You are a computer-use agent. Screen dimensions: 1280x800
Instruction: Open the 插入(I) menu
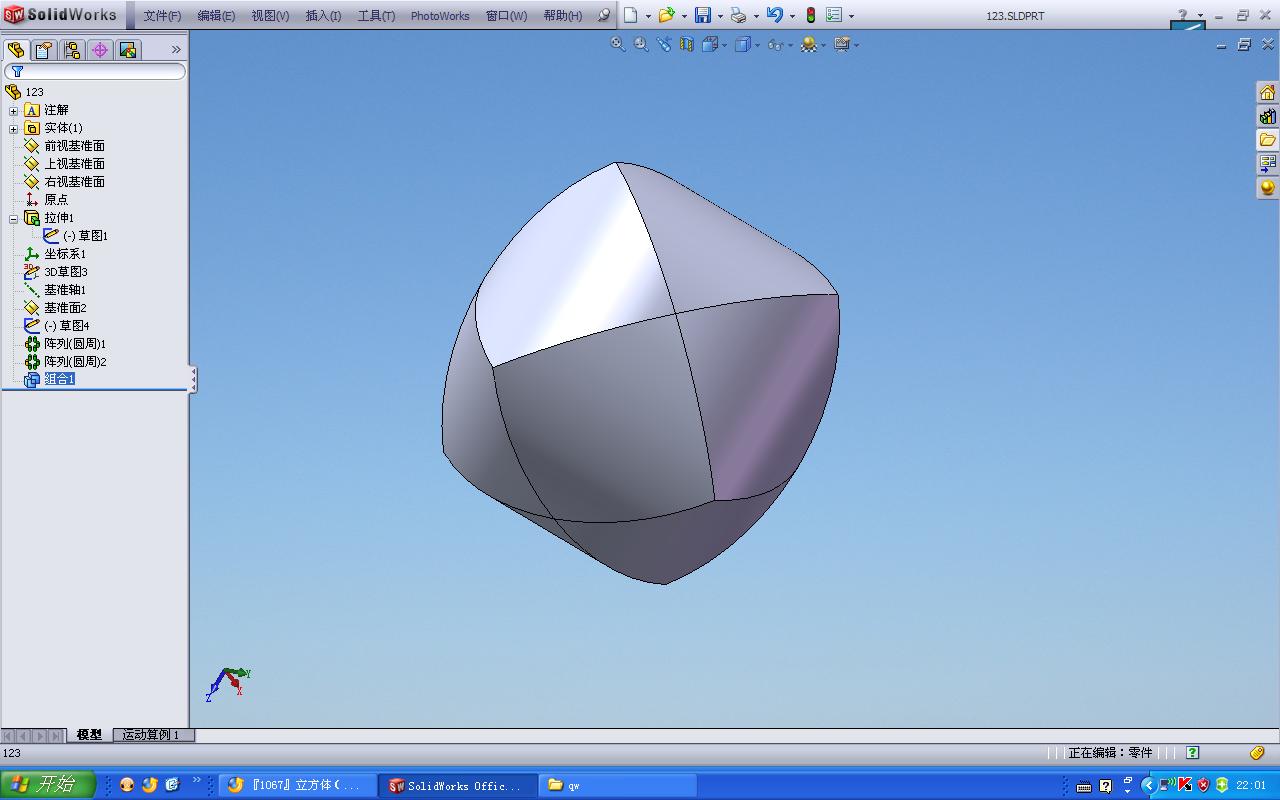pos(323,16)
